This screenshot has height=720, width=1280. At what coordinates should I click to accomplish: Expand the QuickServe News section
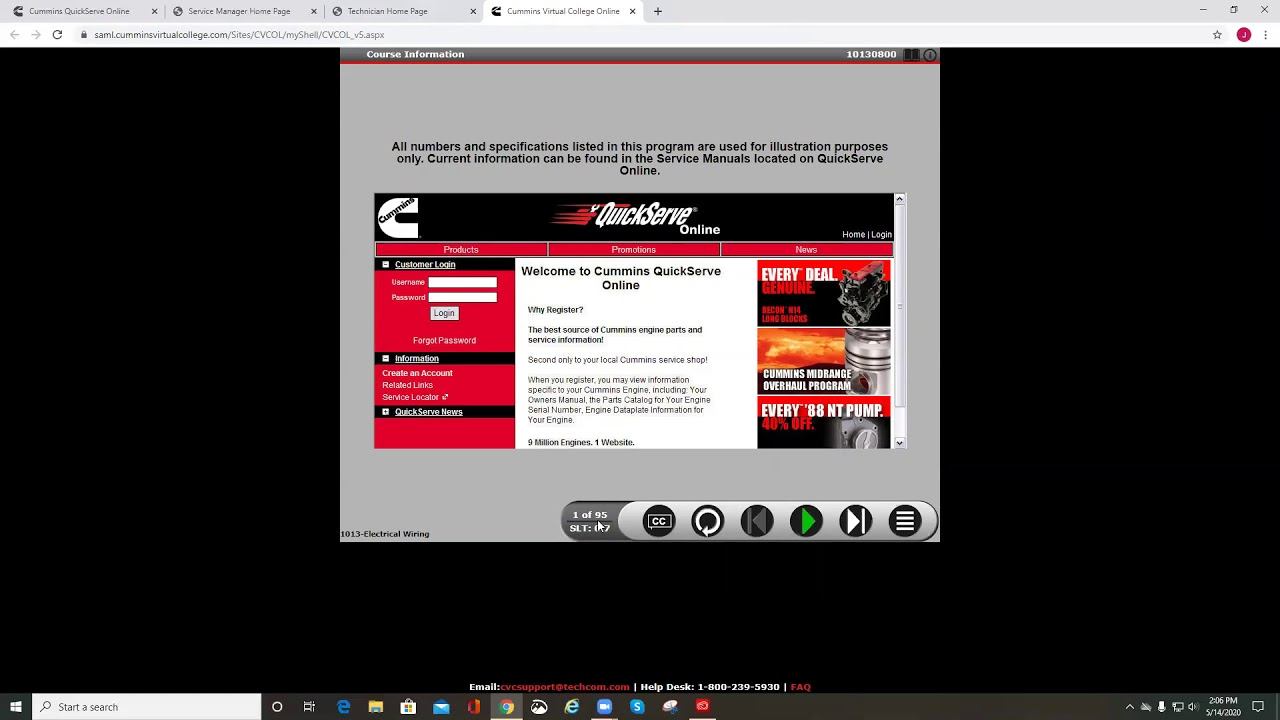385,412
